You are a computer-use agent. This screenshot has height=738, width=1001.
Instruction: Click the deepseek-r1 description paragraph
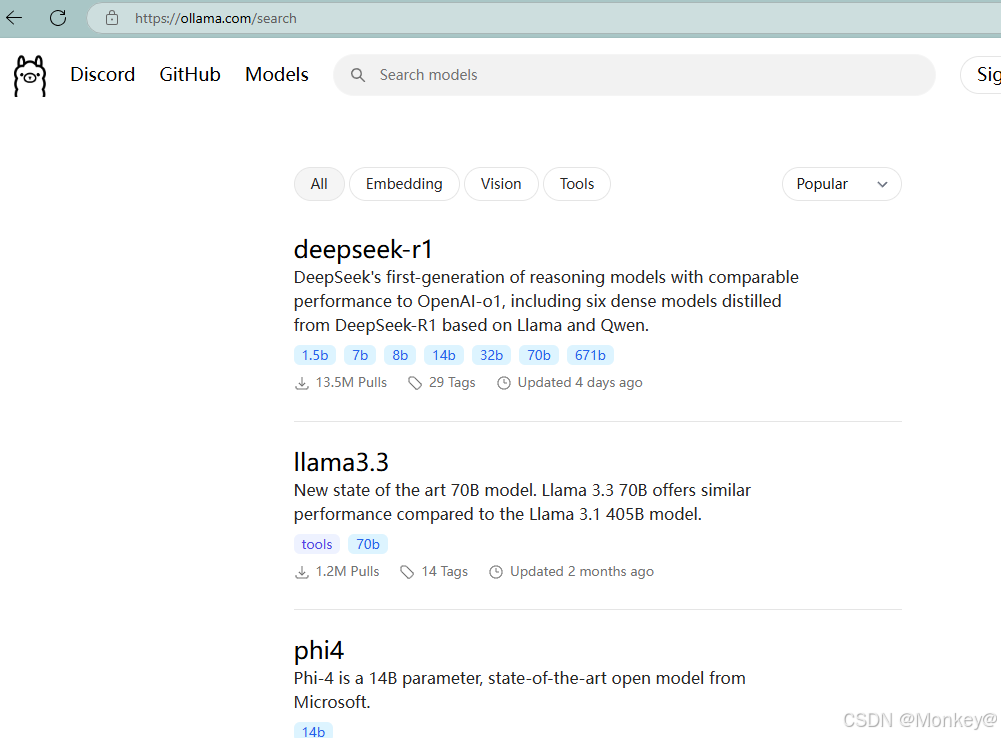[x=546, y=301]
